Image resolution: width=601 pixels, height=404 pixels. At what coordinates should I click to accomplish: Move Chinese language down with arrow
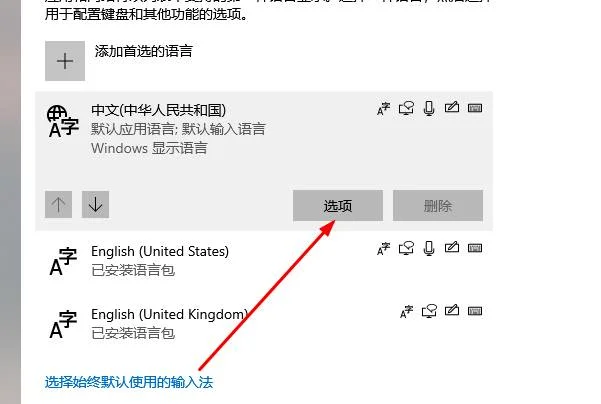coord(95,204)
